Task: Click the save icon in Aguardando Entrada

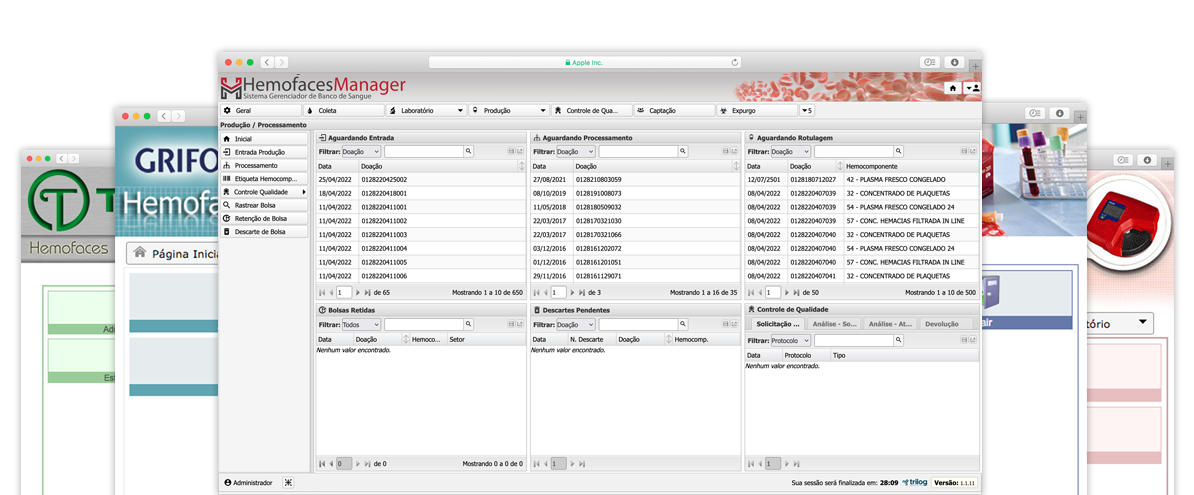Action: point(512,152)
